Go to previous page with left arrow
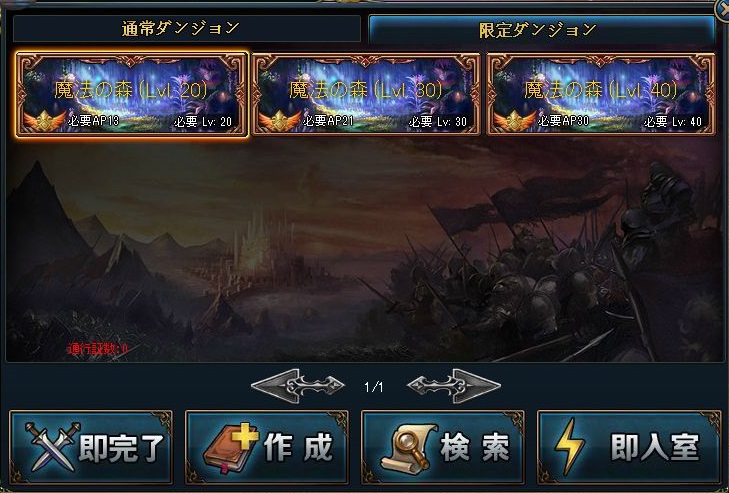 tap(298, 386)
